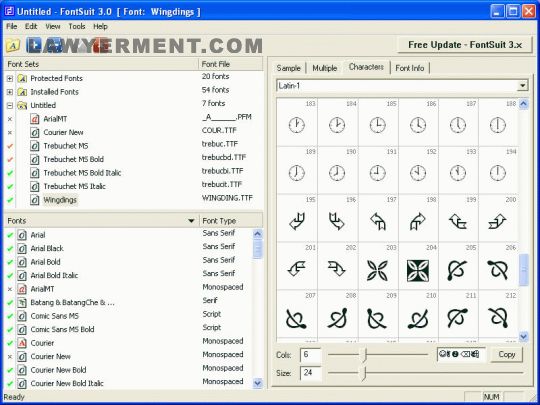Toggle activation mark beside Trebuchet MS Italic
The image size is (540, 405).
pos(10,186)
